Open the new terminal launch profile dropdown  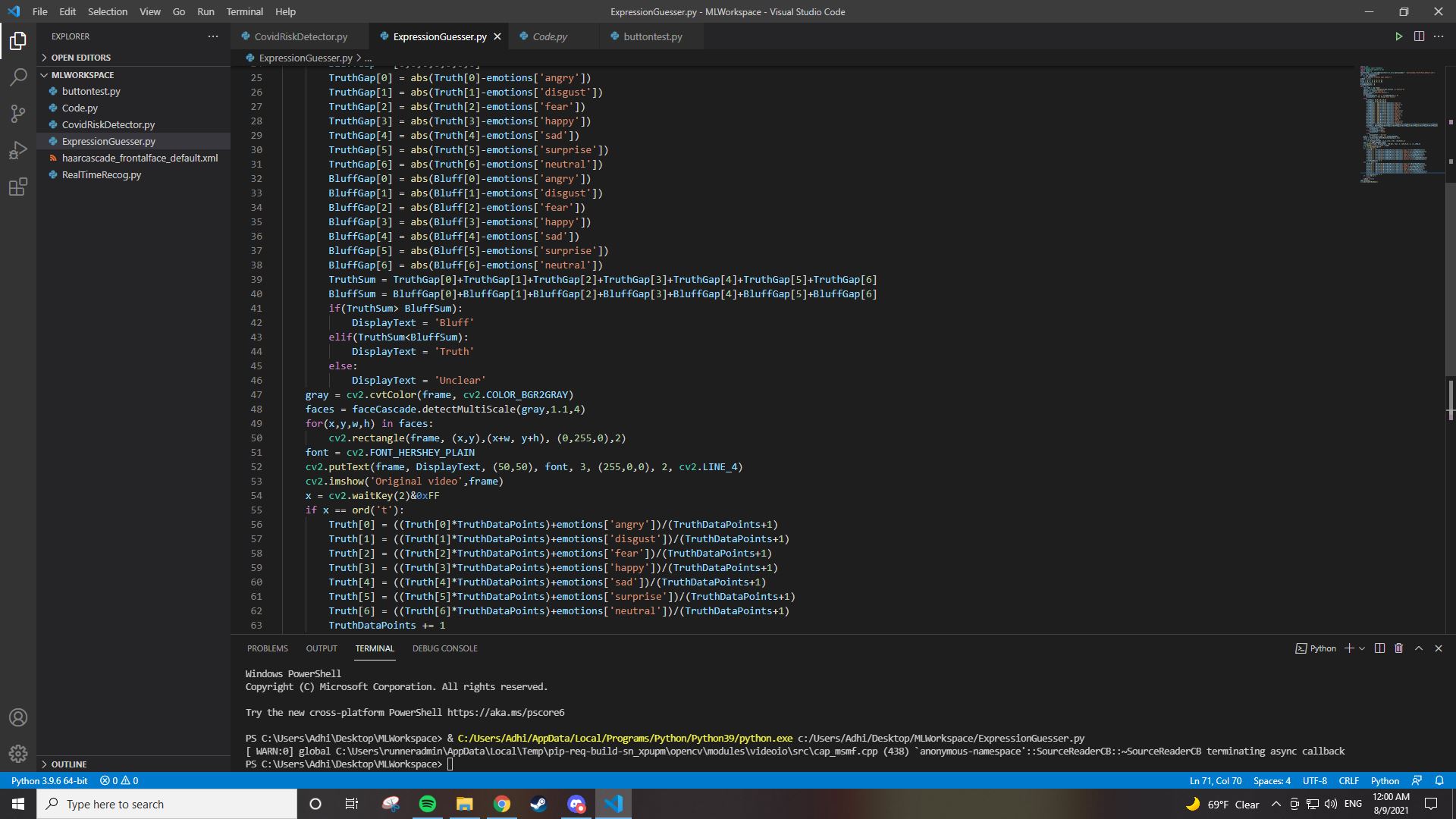[1362, 648]
